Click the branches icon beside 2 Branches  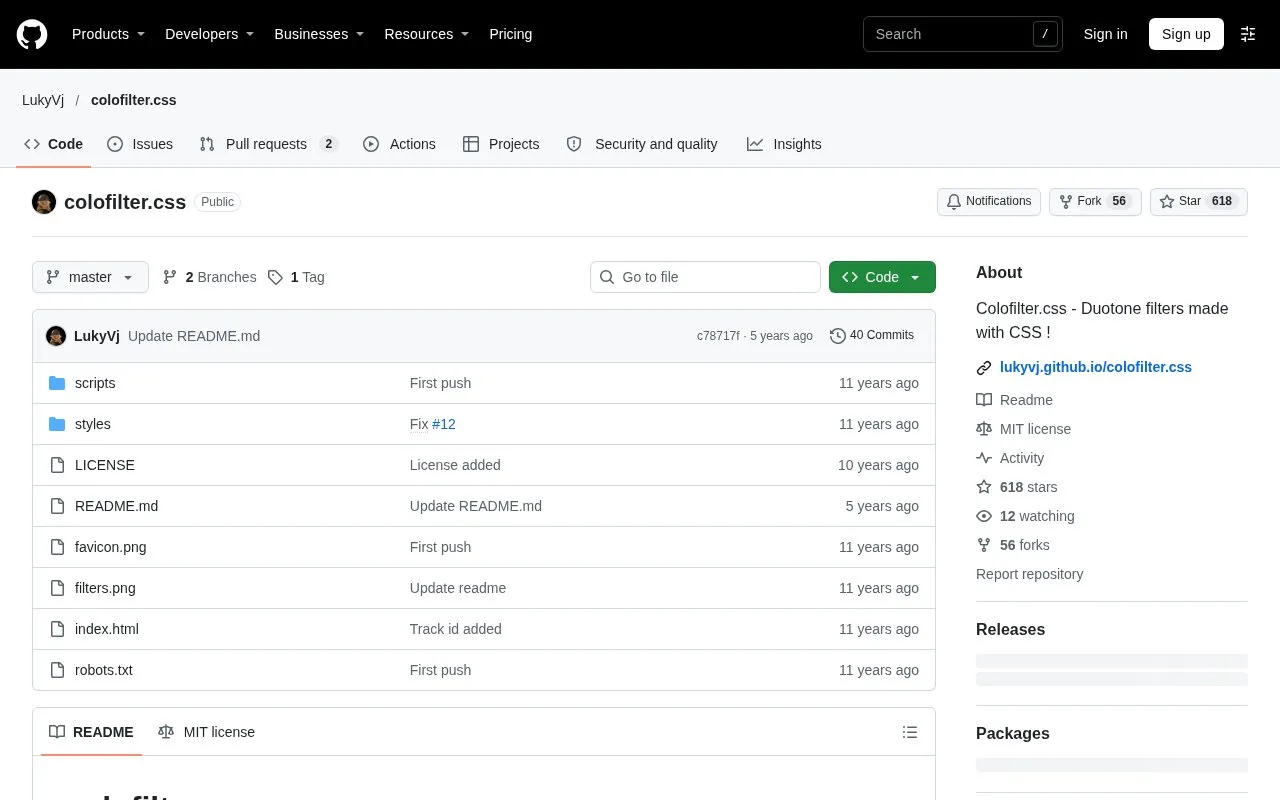[170, 277]
